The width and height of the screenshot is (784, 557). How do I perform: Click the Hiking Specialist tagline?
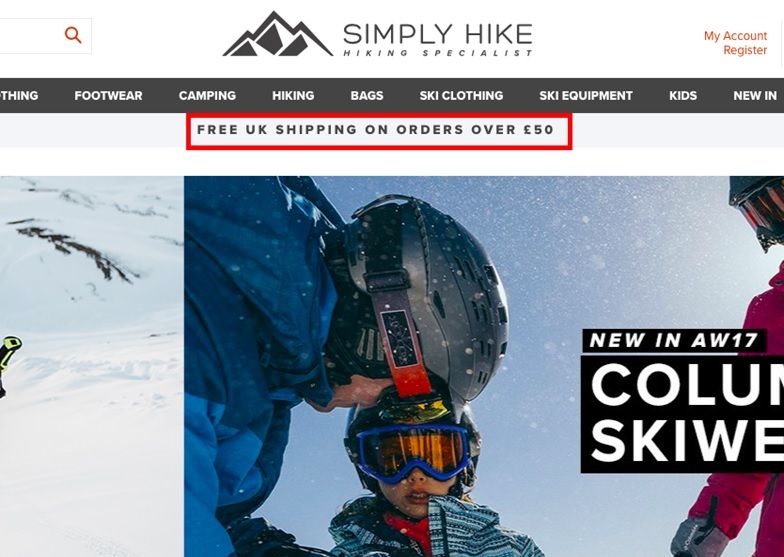pos(438,53)
